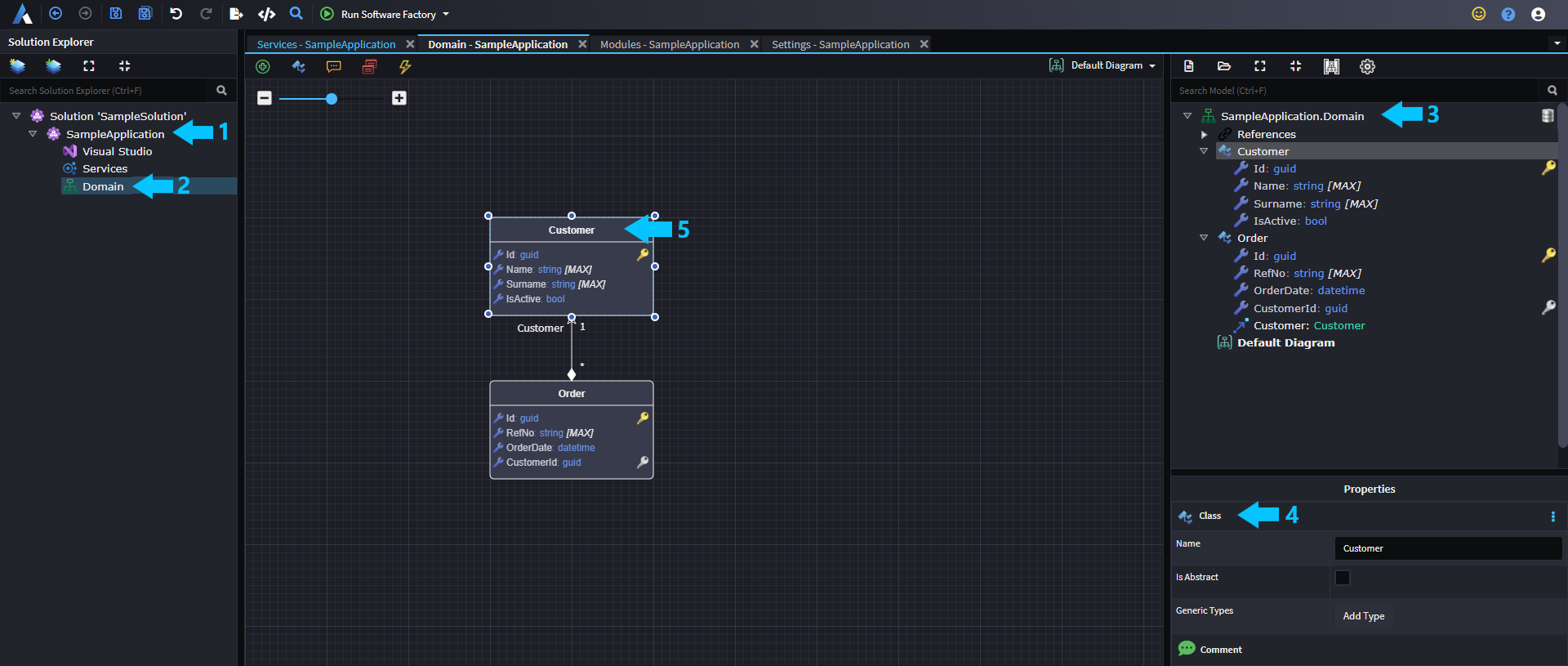1568x666 pixels.
Task: Save the current designer with the Save icon
Action: point(116,14)
